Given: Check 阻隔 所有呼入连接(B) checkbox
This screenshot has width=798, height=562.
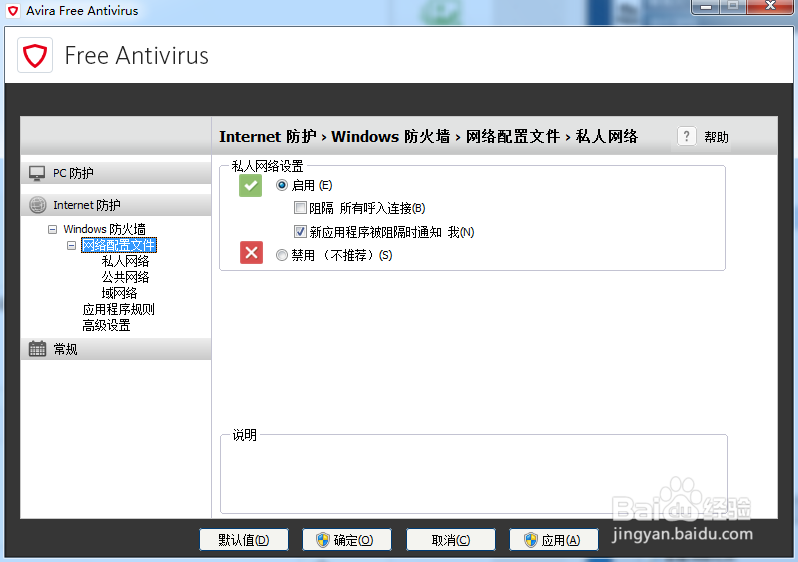Looking at the screenshot, I should (300, 208).
